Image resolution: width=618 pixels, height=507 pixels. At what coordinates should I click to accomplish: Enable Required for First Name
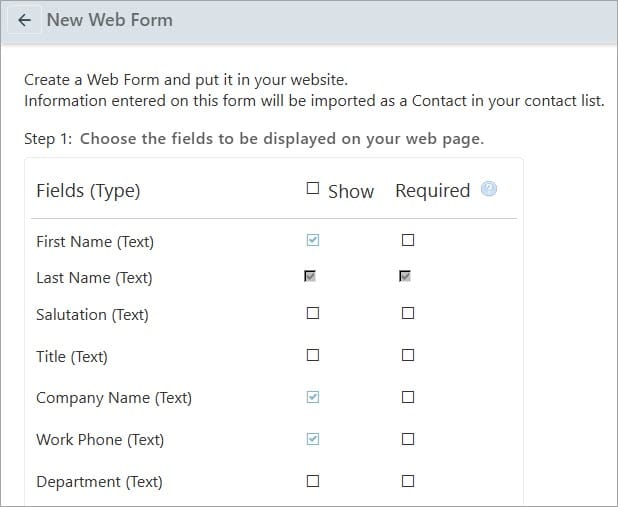click(407, 240)
